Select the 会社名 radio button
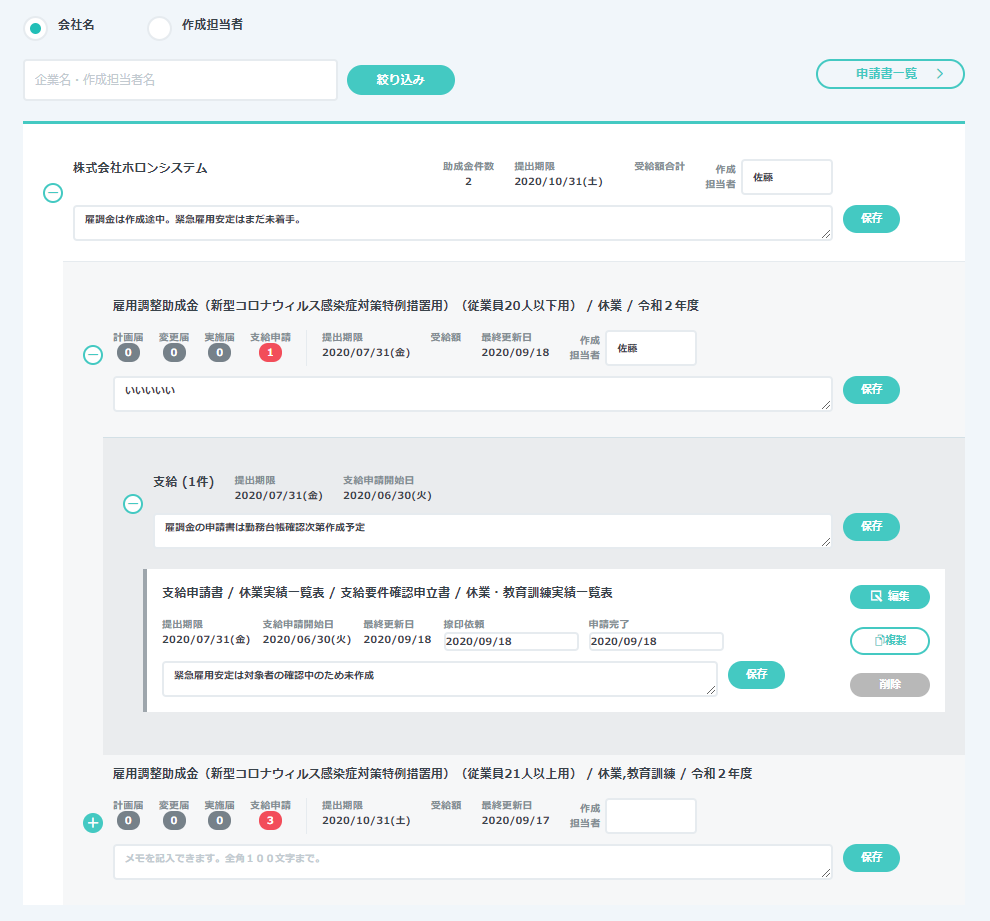The image size is (990, 921). 35,28
